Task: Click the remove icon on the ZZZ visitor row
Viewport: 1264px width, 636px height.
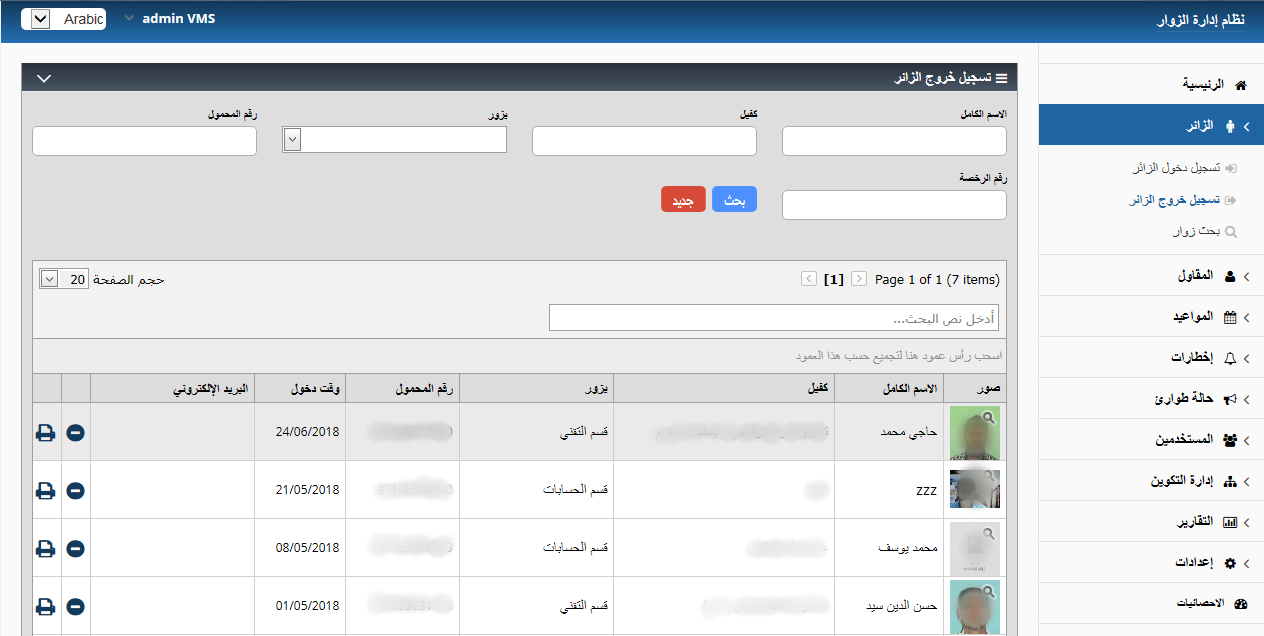Action: tap(75, 490)
